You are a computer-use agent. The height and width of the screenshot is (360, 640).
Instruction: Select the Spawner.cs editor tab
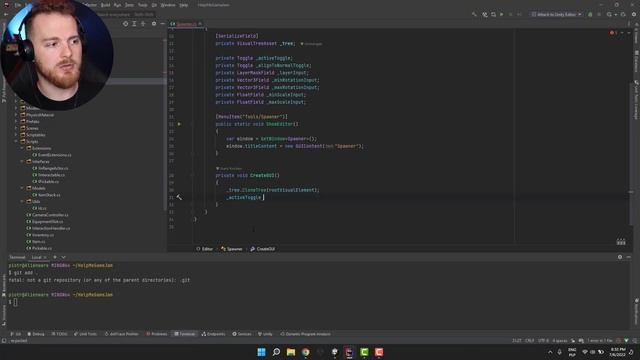point(186,24)
